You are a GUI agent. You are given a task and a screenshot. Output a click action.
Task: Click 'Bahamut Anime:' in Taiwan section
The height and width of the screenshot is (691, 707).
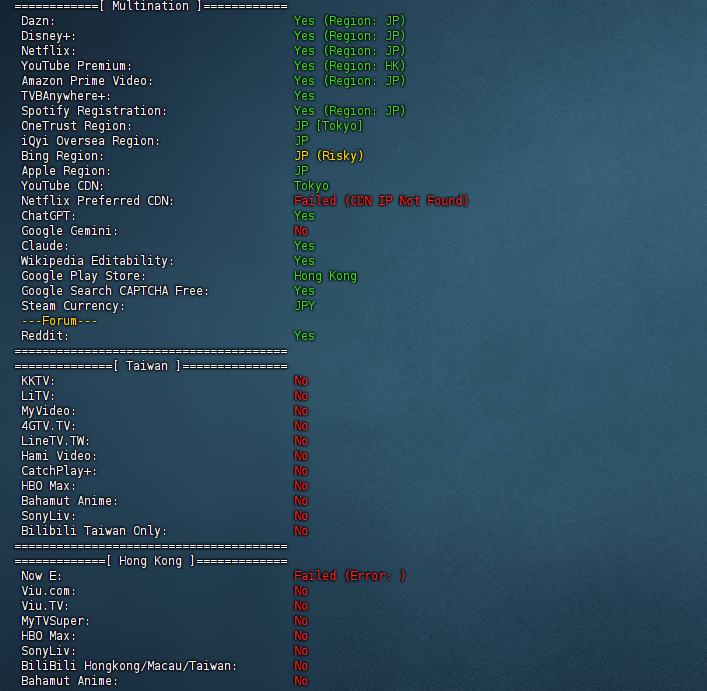69,501
